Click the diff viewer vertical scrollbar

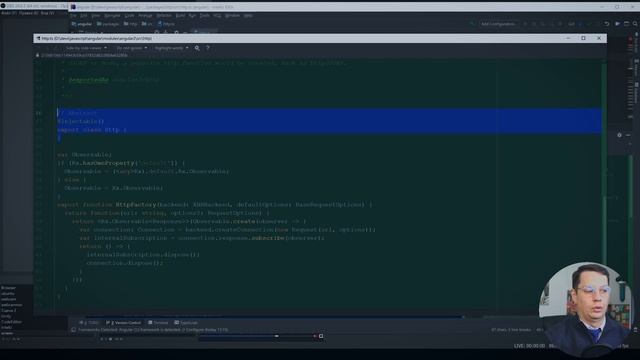point(604,184)
